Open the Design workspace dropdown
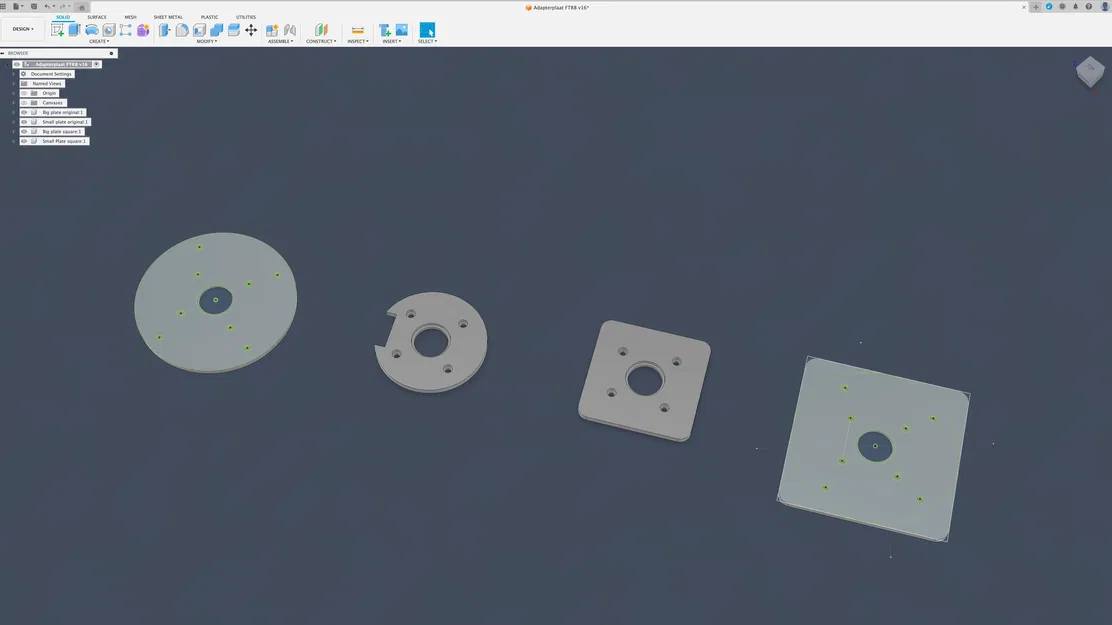1112x625 pixels. 23,29
